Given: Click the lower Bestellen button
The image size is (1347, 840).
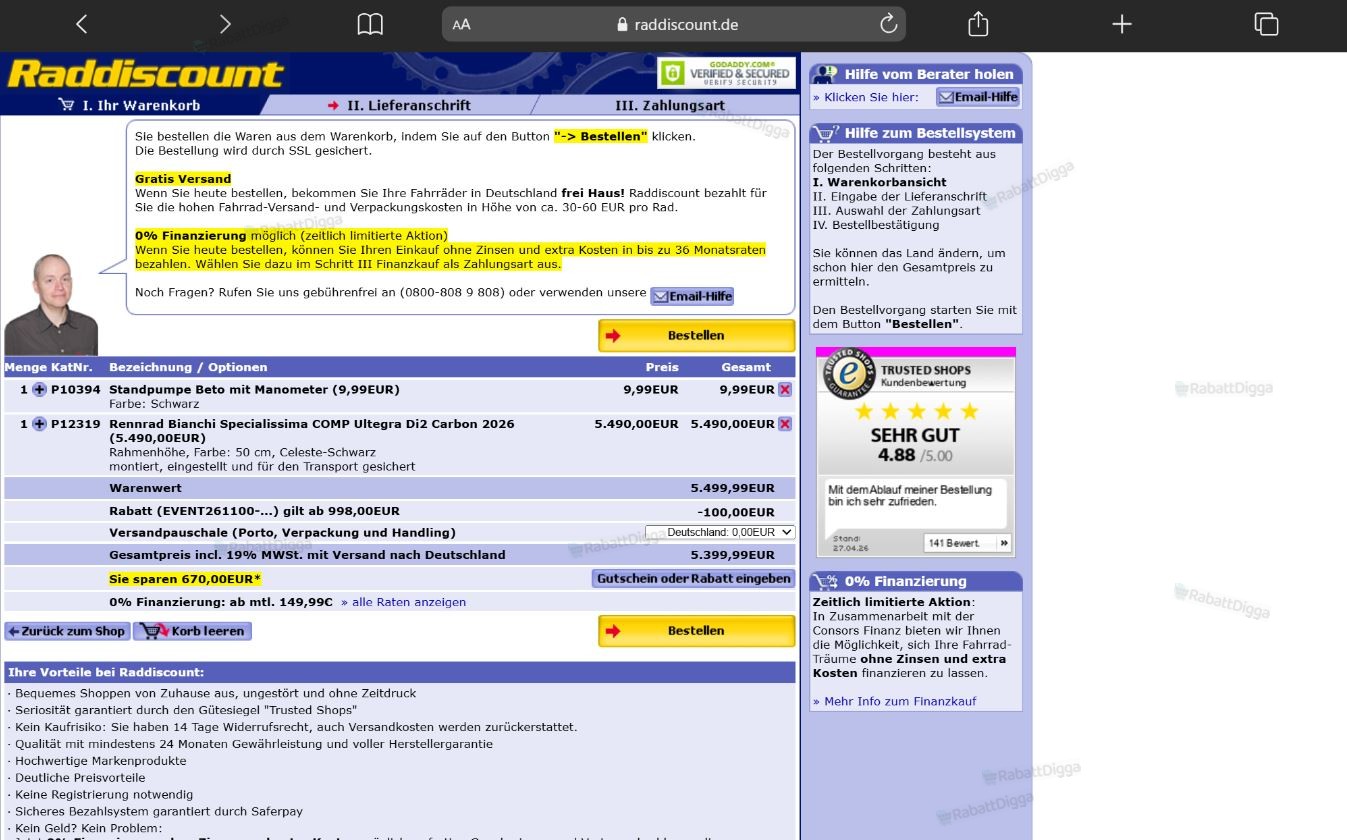Looking at the screenshot, I should coord(697,631).
